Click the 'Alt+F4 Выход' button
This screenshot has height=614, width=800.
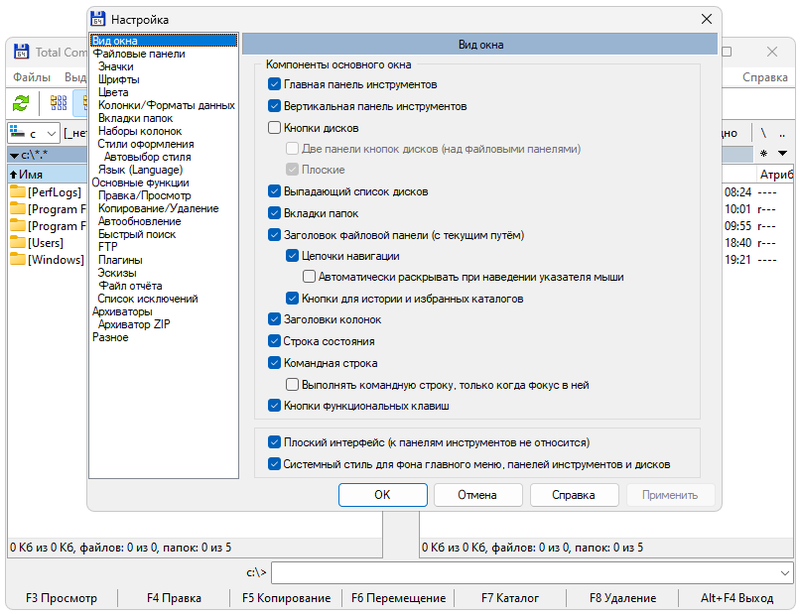(x=737, y=598)
